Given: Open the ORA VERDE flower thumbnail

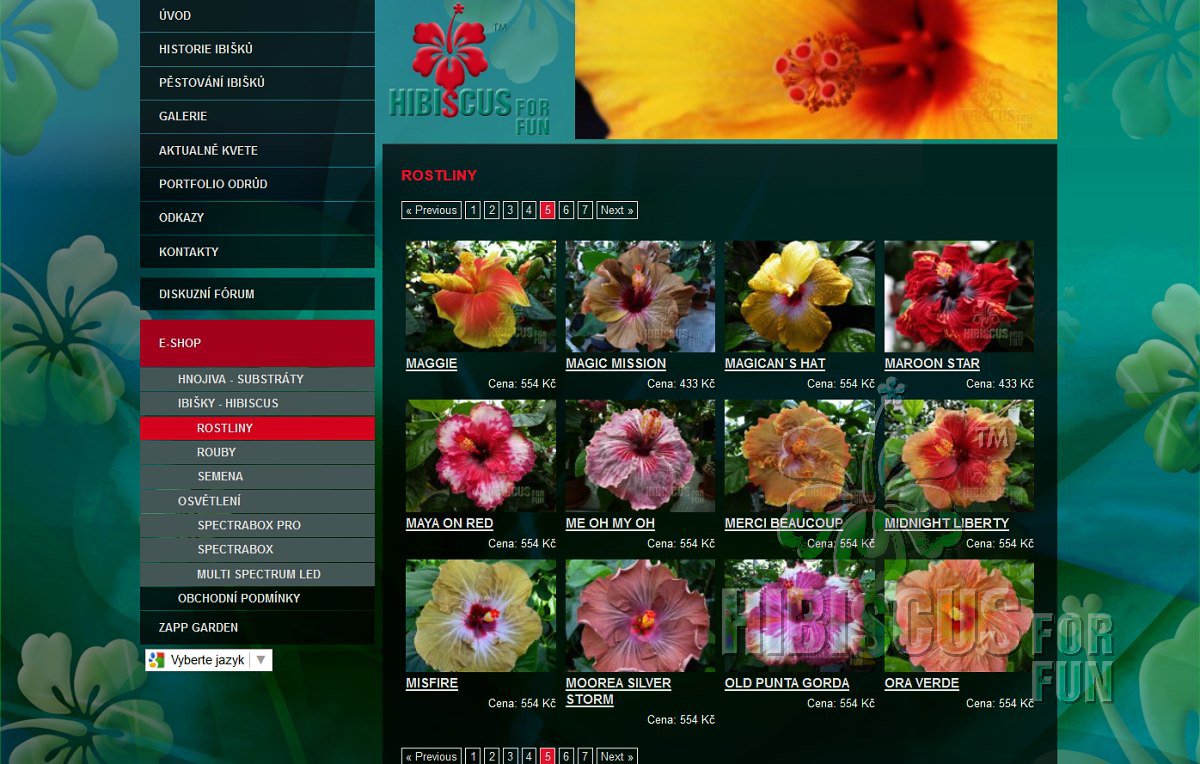Looking at the screenshot, I should [x=959, y=616].
